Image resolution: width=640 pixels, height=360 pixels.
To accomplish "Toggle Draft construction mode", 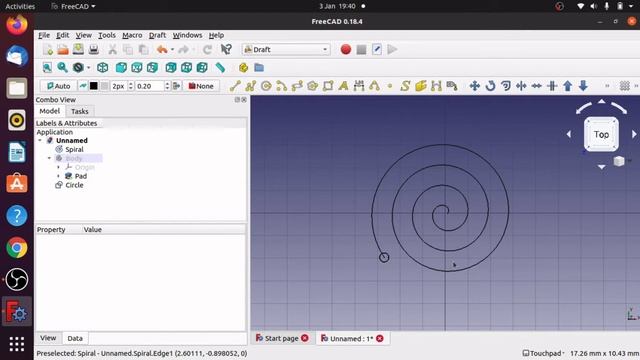I will (83, 86).
